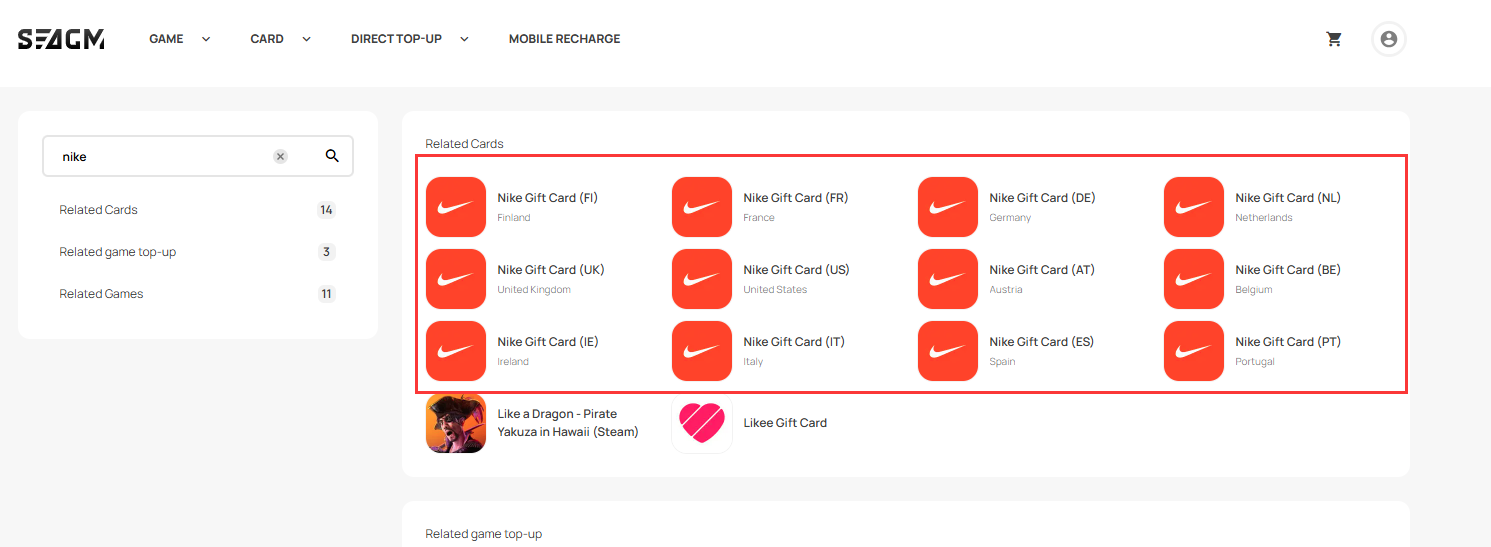Expand the DIRECT TOP-UP dropdown
This screenshot has height=547, width=1491.
pyautogui.click(x=410, y=39)
